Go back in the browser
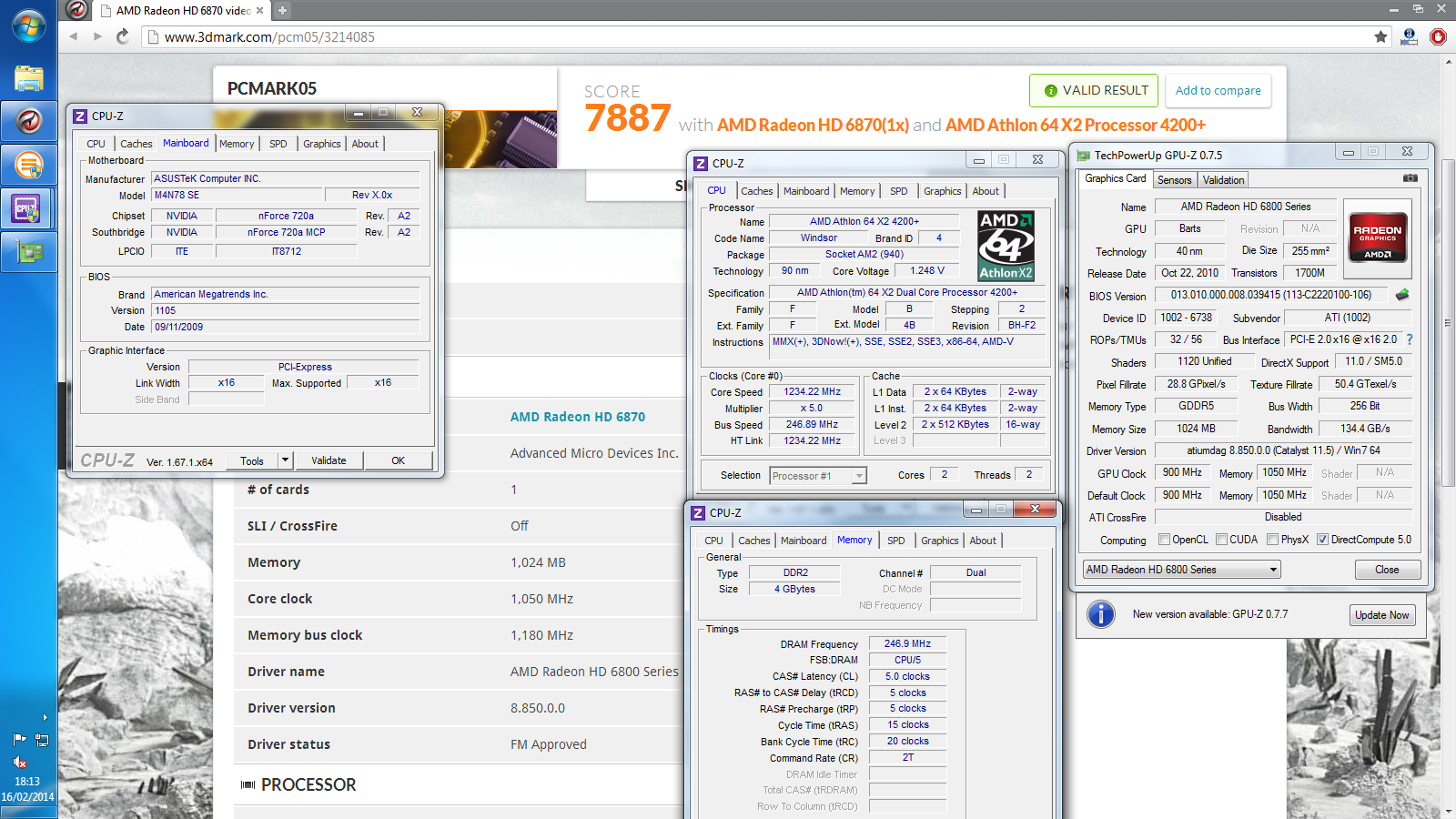This screenshot has width=1456, height=819. (74, 36)
